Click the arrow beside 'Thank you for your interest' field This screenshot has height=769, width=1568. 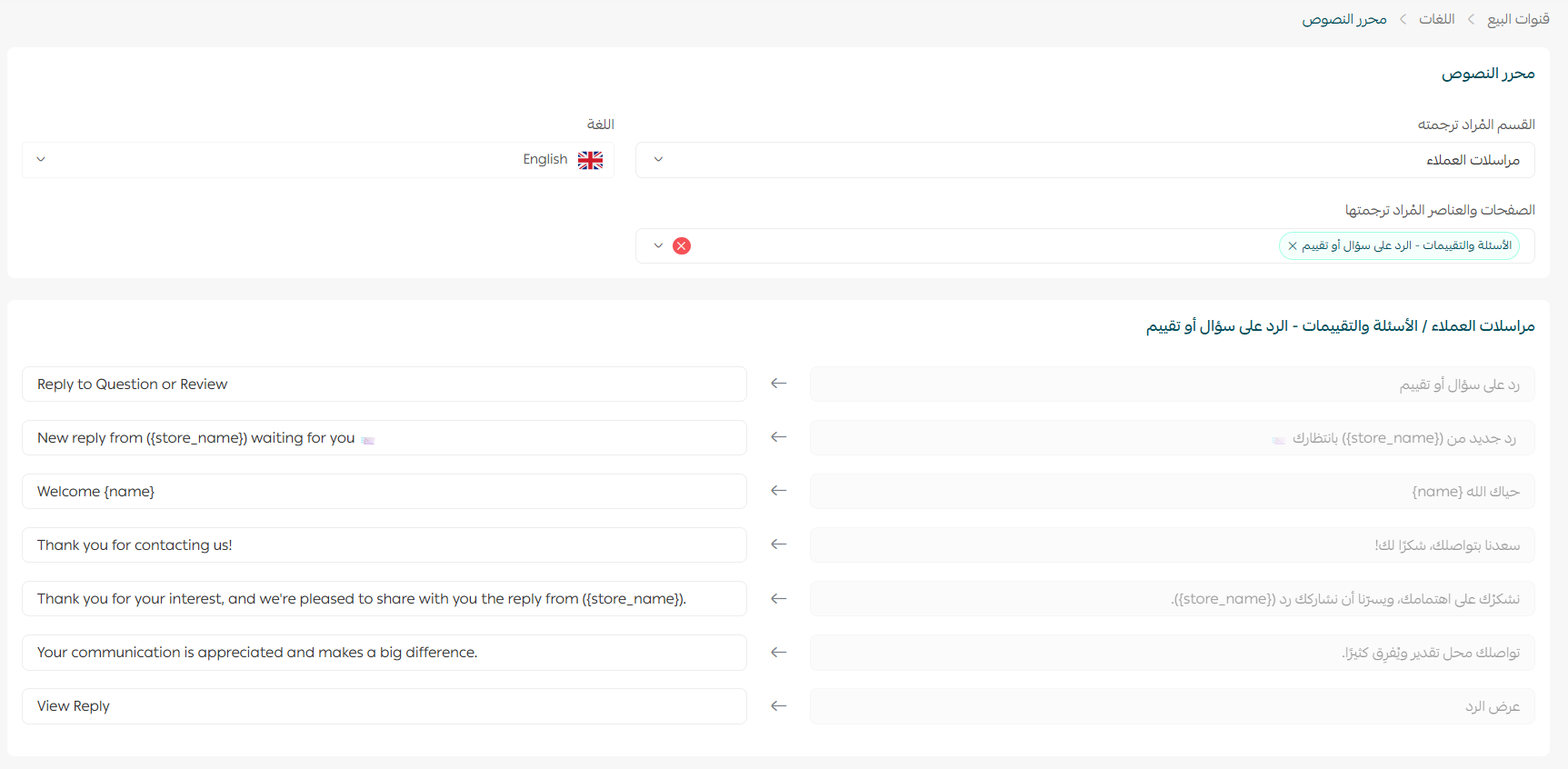click(778, 599)
